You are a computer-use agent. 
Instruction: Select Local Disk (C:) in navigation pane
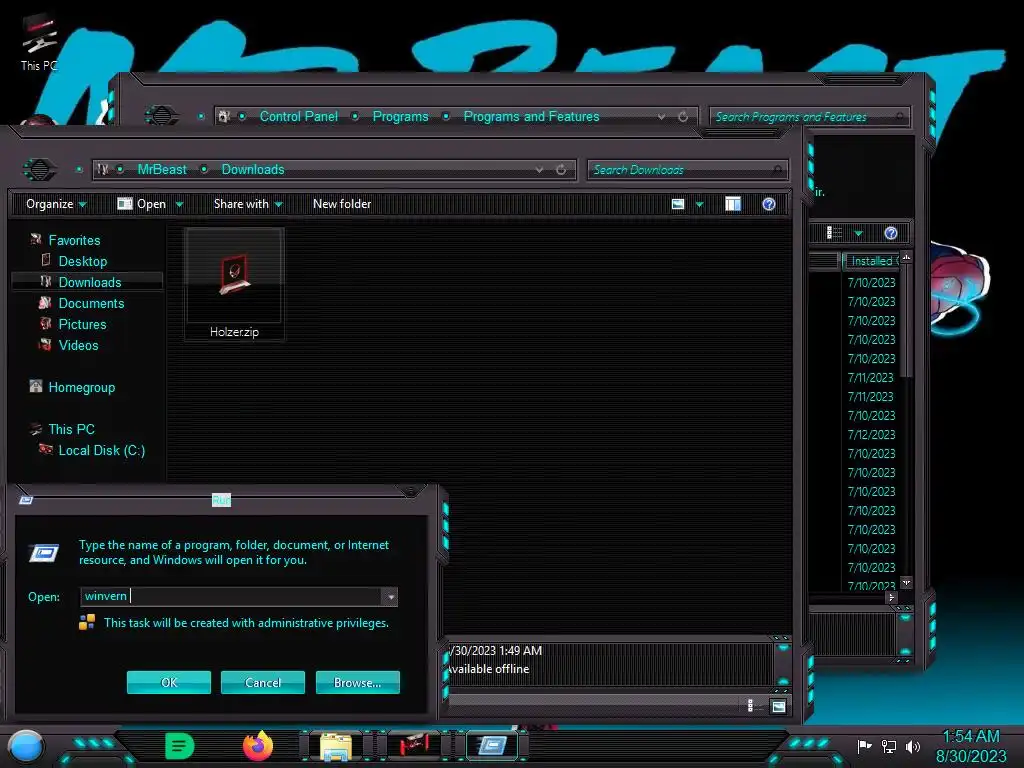point(101,450)
